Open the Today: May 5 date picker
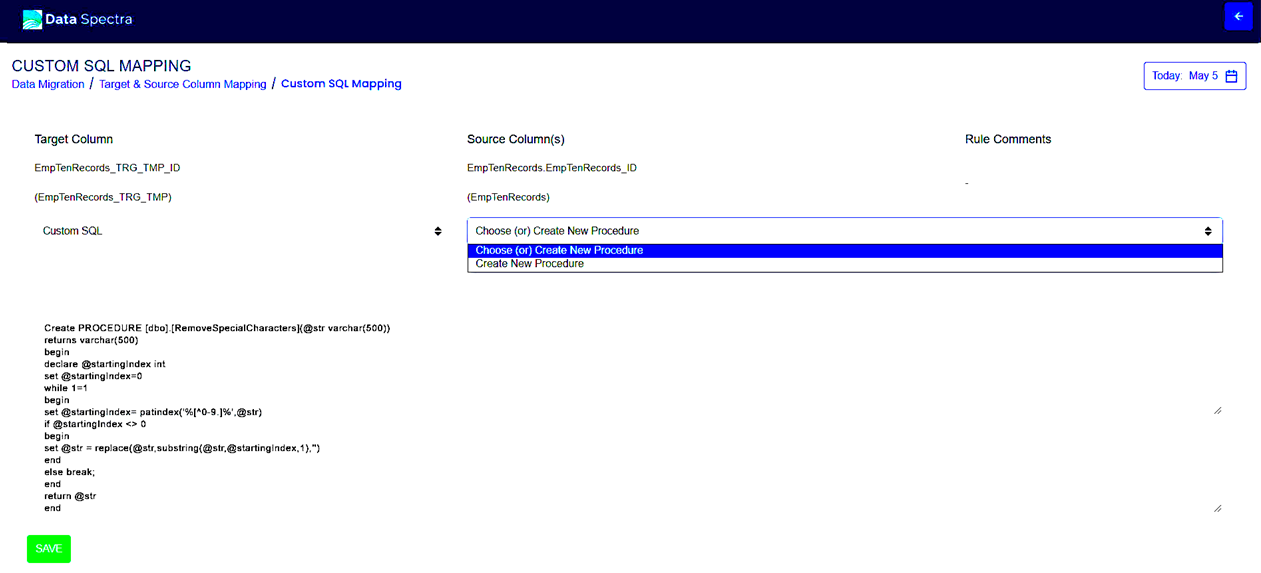 1194,76
